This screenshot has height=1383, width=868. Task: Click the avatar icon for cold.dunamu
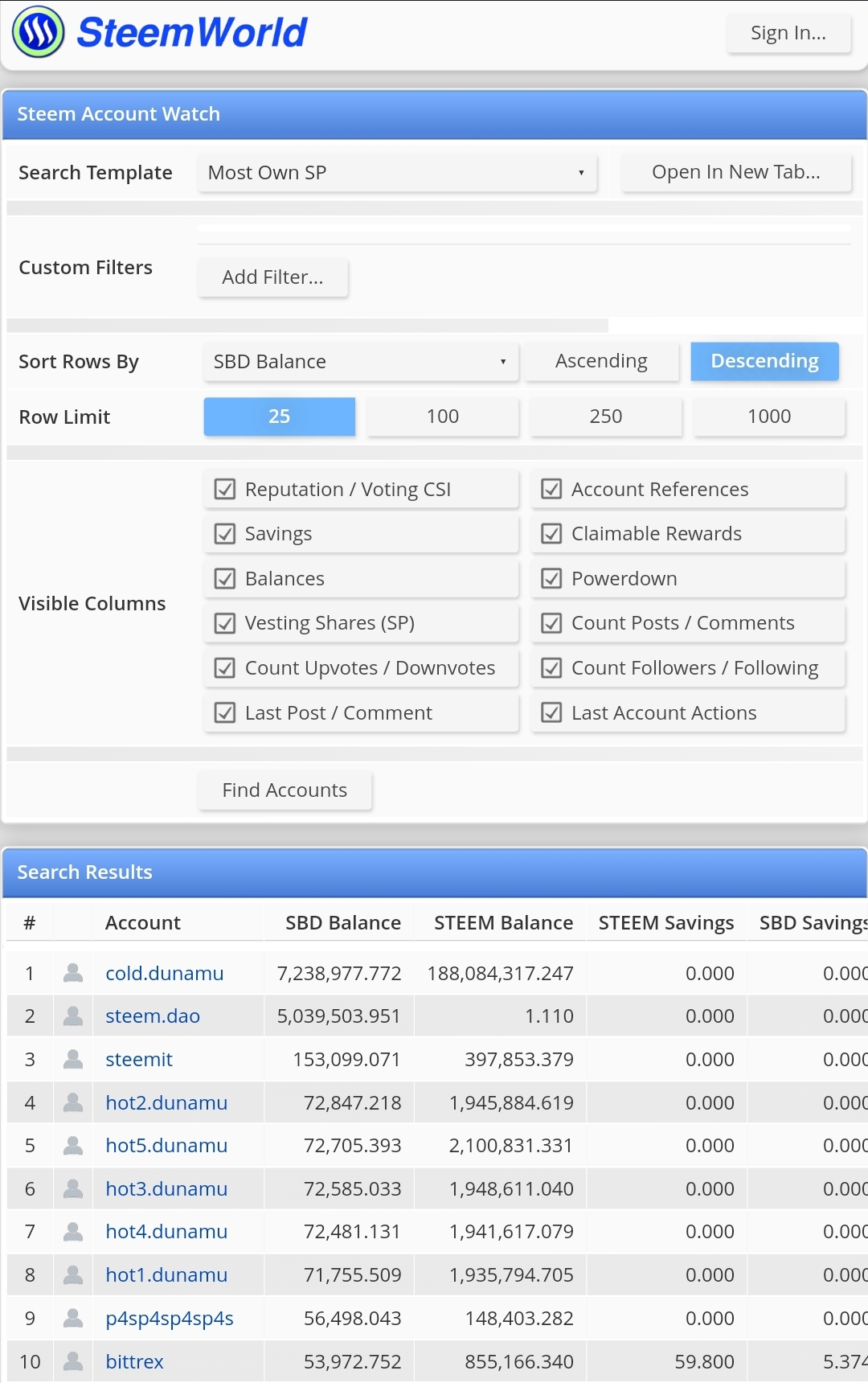tap(73, 973)
